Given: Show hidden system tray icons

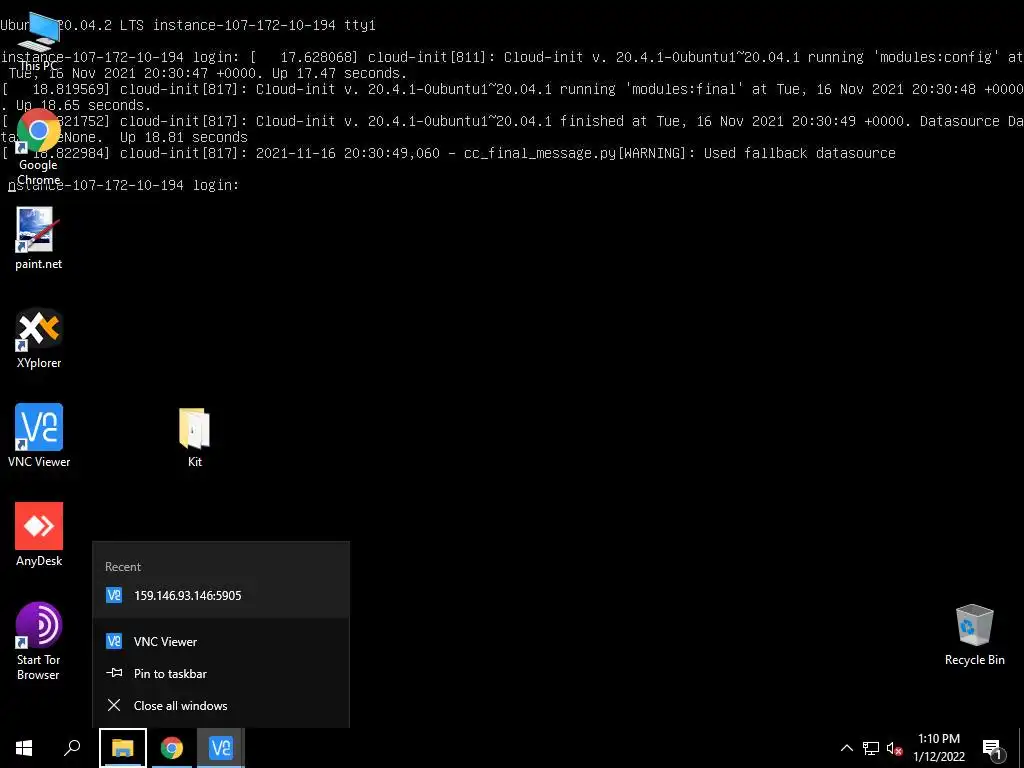Looking at the screenshot, I should pos(846,748).
